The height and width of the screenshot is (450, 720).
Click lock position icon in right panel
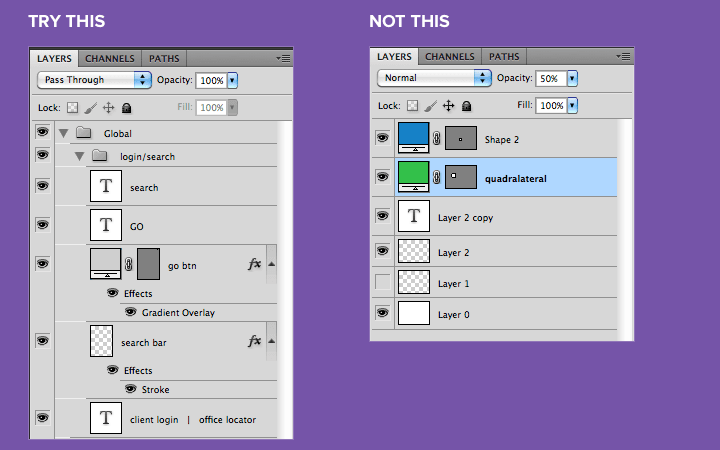pos(449,105)
